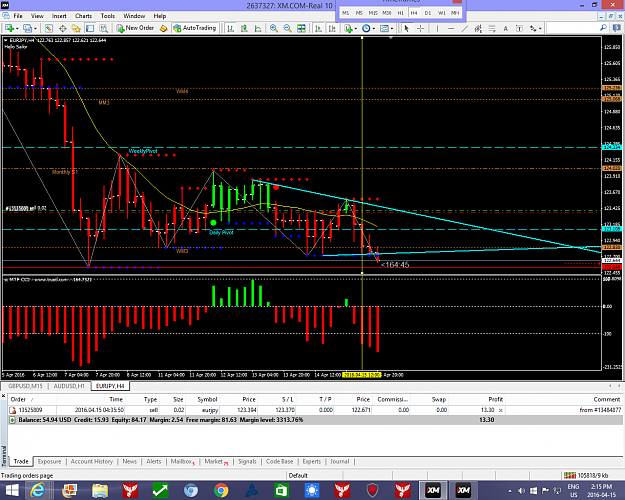
Task: Switch timeframe to H1
Action: [x=401, y=13]
